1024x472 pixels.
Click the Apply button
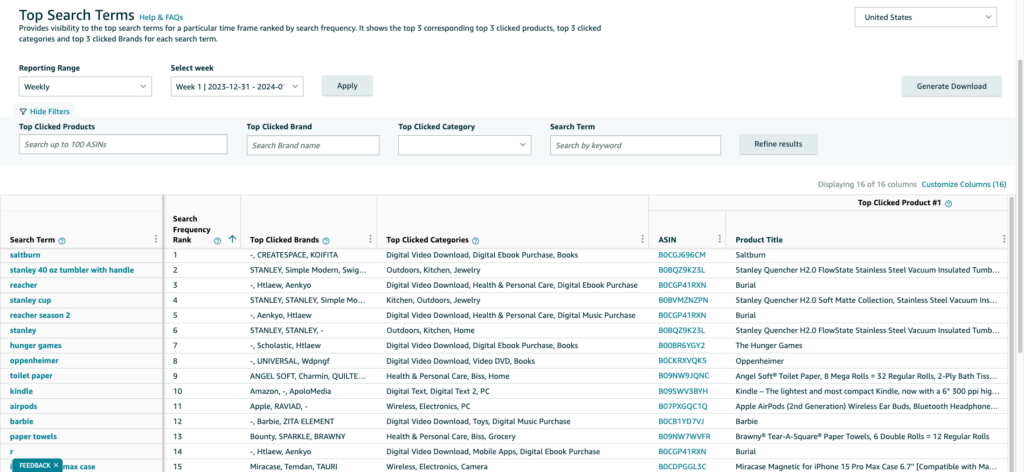tap(347, 86)
